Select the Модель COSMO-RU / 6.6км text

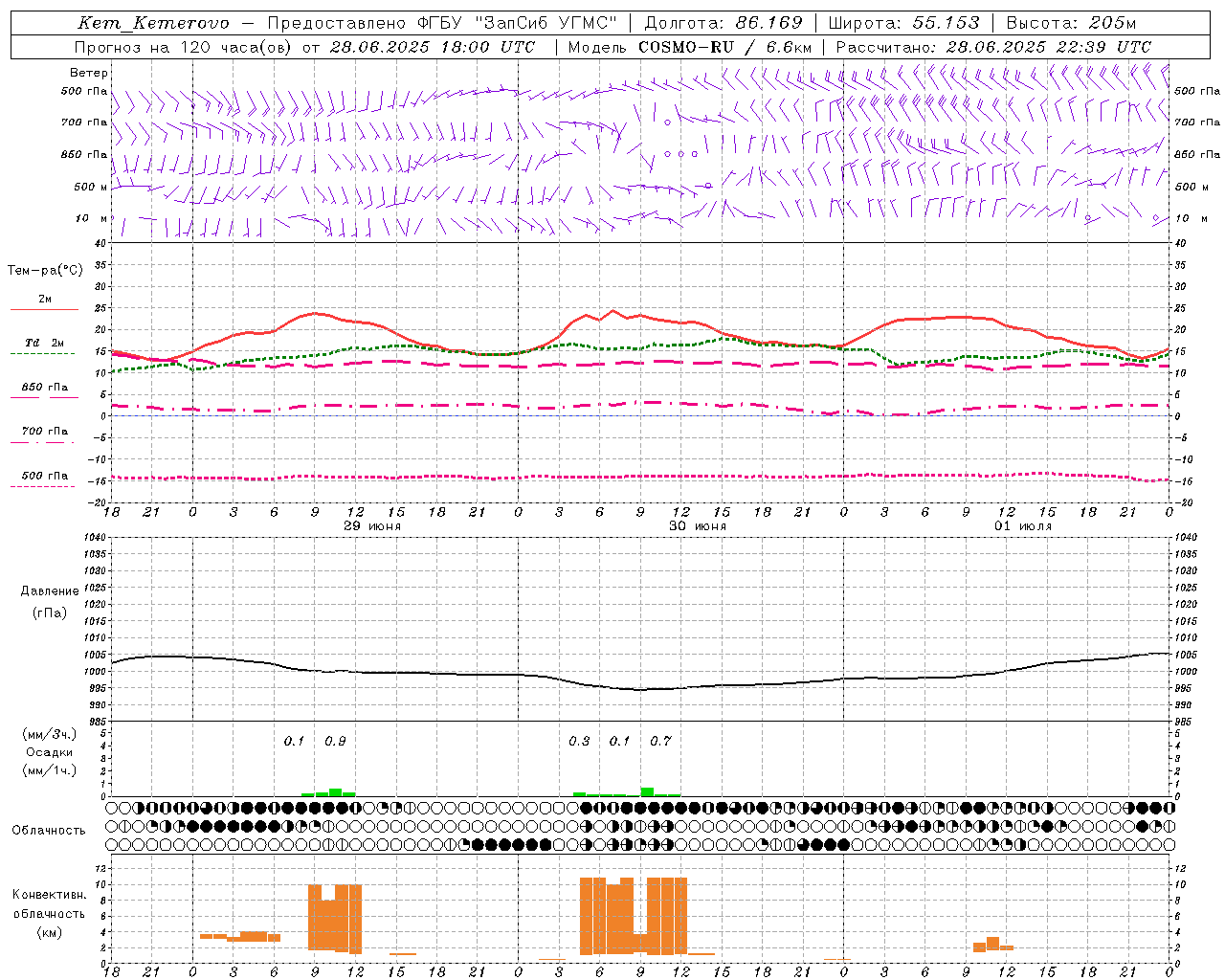pos(690,47)
